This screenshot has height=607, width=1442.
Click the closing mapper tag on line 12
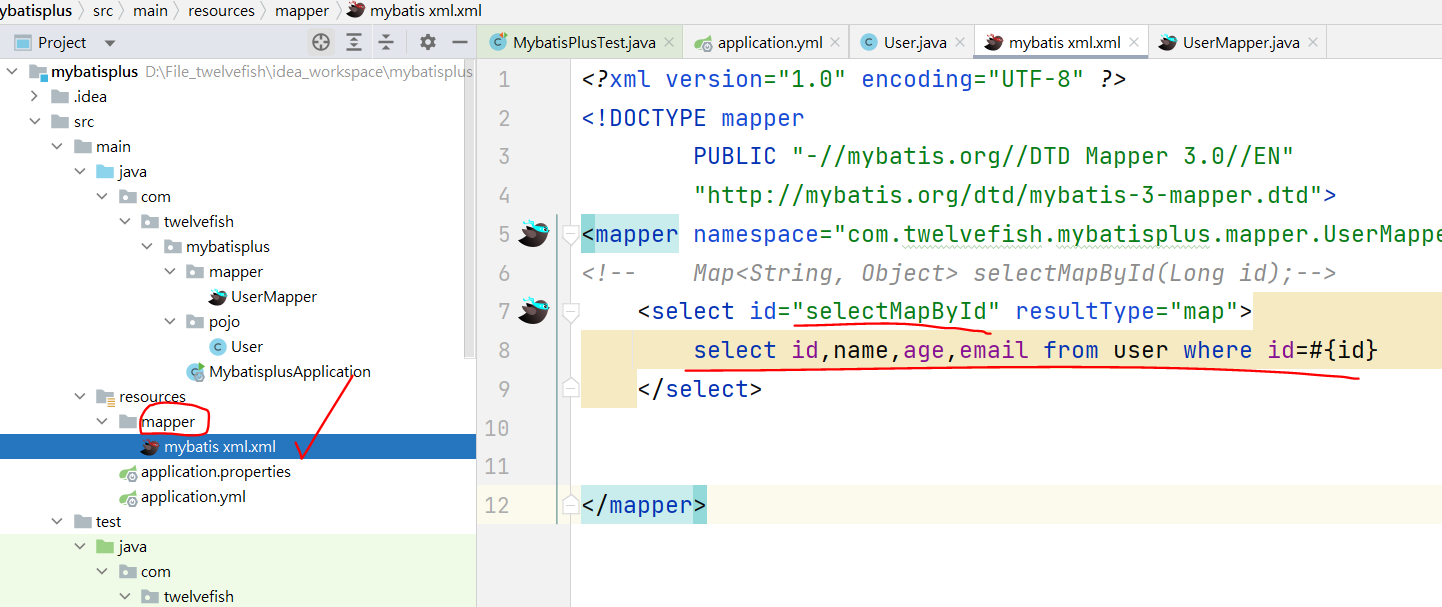644,504
